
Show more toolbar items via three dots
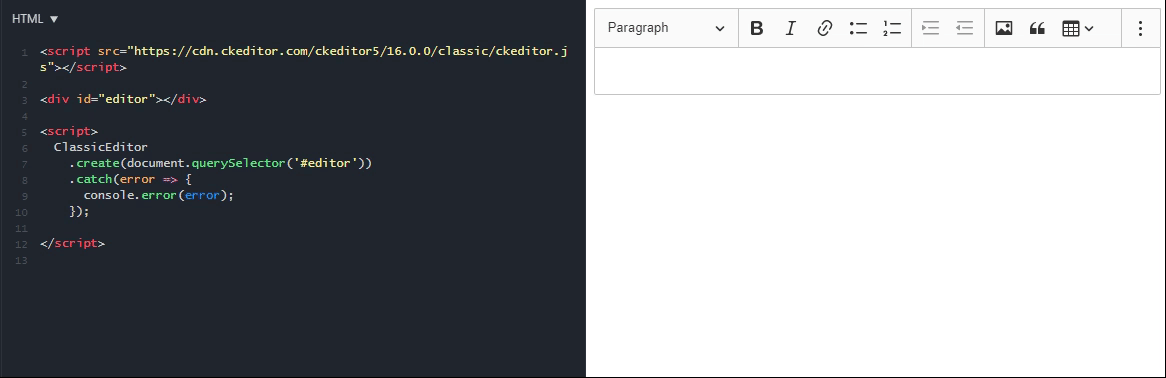pos(1140,28)
